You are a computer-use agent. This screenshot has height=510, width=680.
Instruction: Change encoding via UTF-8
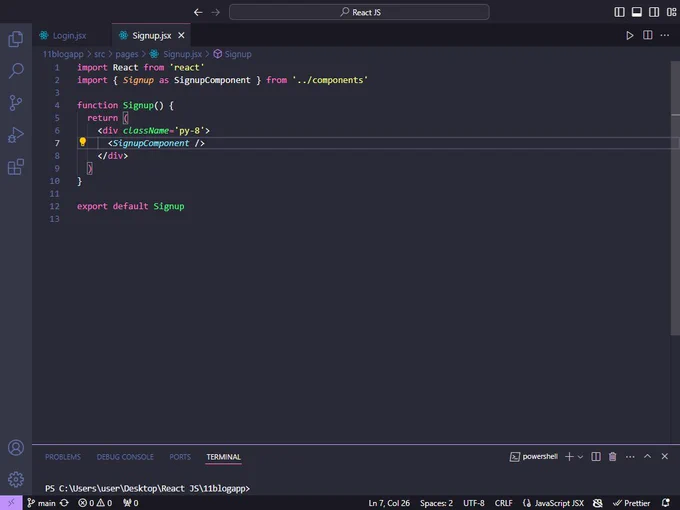474,503
